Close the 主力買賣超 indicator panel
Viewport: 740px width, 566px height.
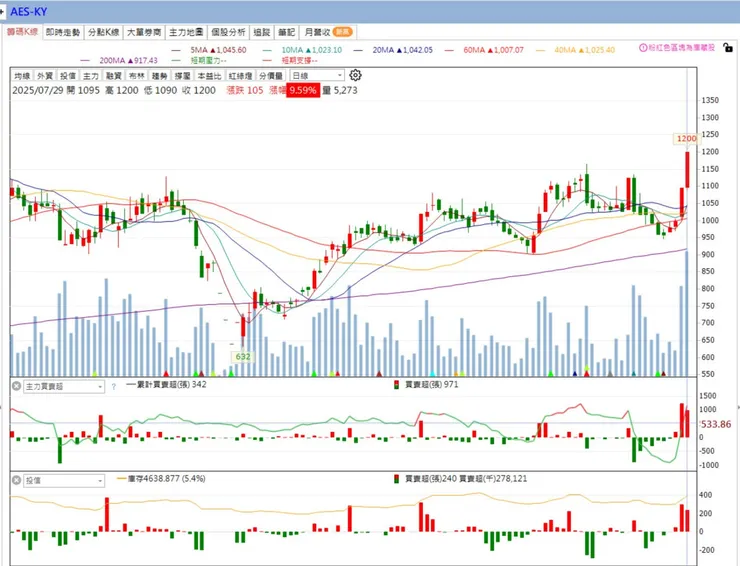click(16, 386)
